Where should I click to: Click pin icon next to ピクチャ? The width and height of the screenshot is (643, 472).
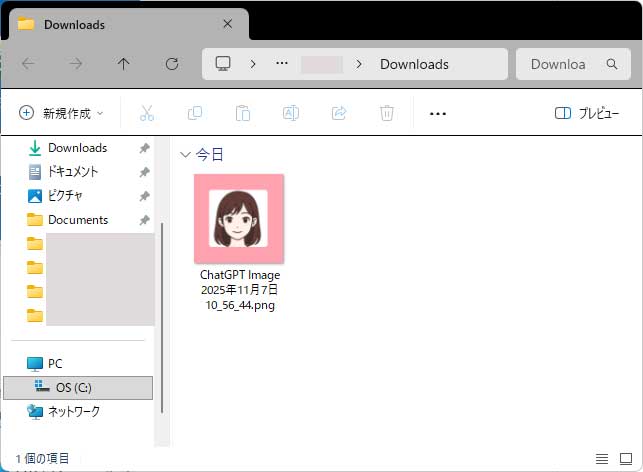click(x=144, y=196)
